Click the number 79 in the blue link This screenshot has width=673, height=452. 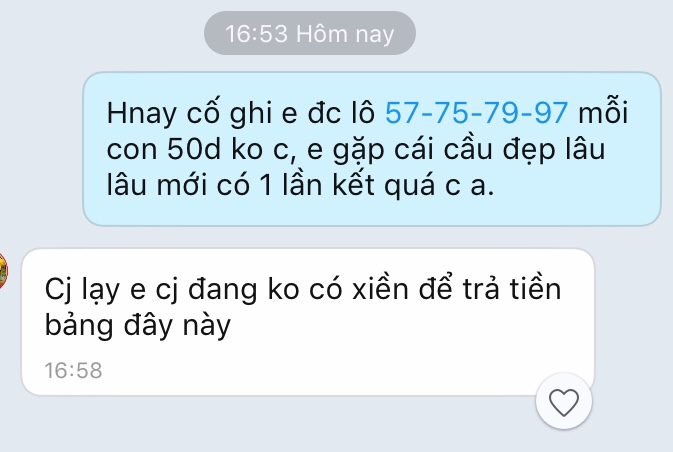(x=501, y=113)
